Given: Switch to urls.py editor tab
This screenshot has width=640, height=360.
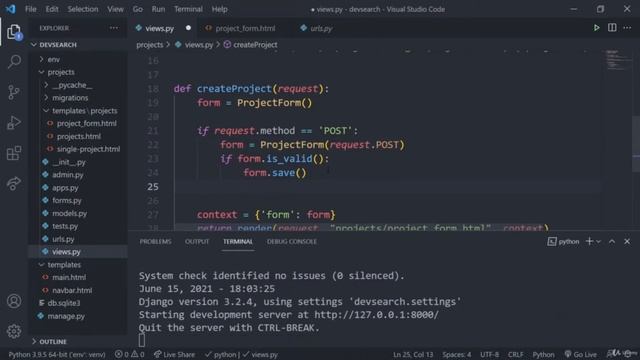Looking at the screenshot, I should 321,28.
